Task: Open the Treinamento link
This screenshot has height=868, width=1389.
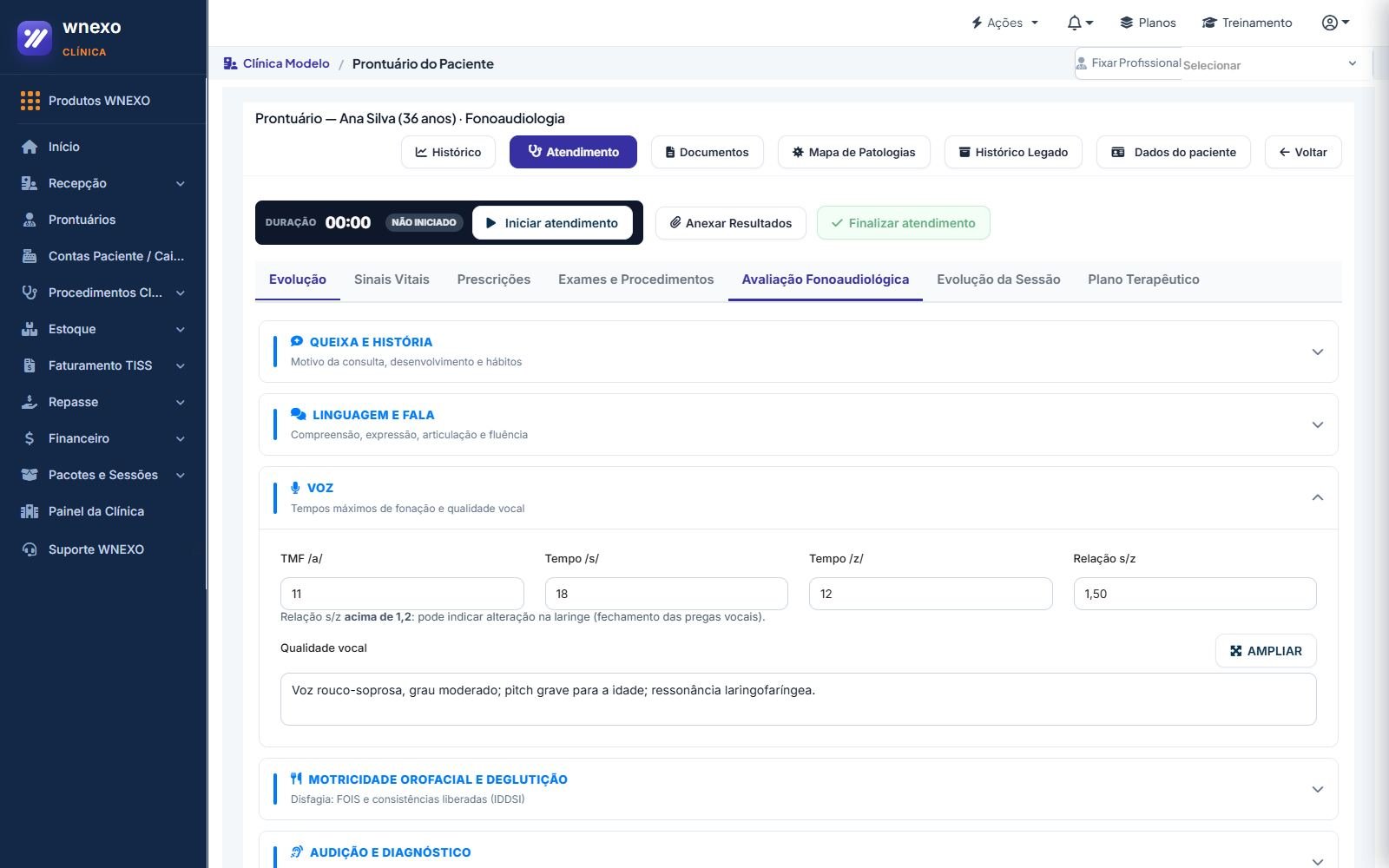Action: coord(1247,23)
